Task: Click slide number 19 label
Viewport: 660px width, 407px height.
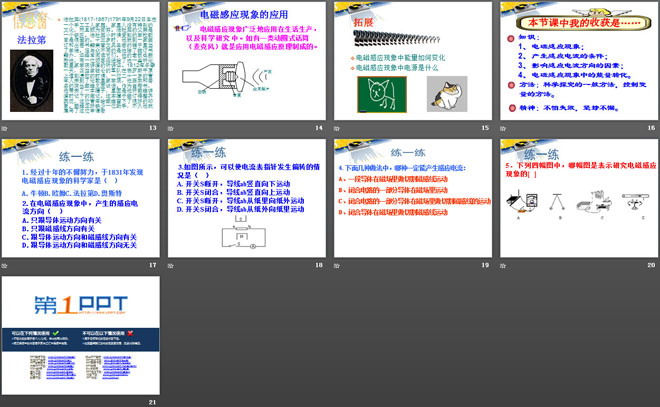Action: [485, 265]
